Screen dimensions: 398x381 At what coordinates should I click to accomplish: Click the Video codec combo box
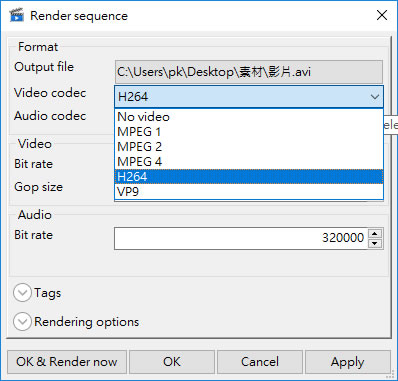click(x=249, y=97)
